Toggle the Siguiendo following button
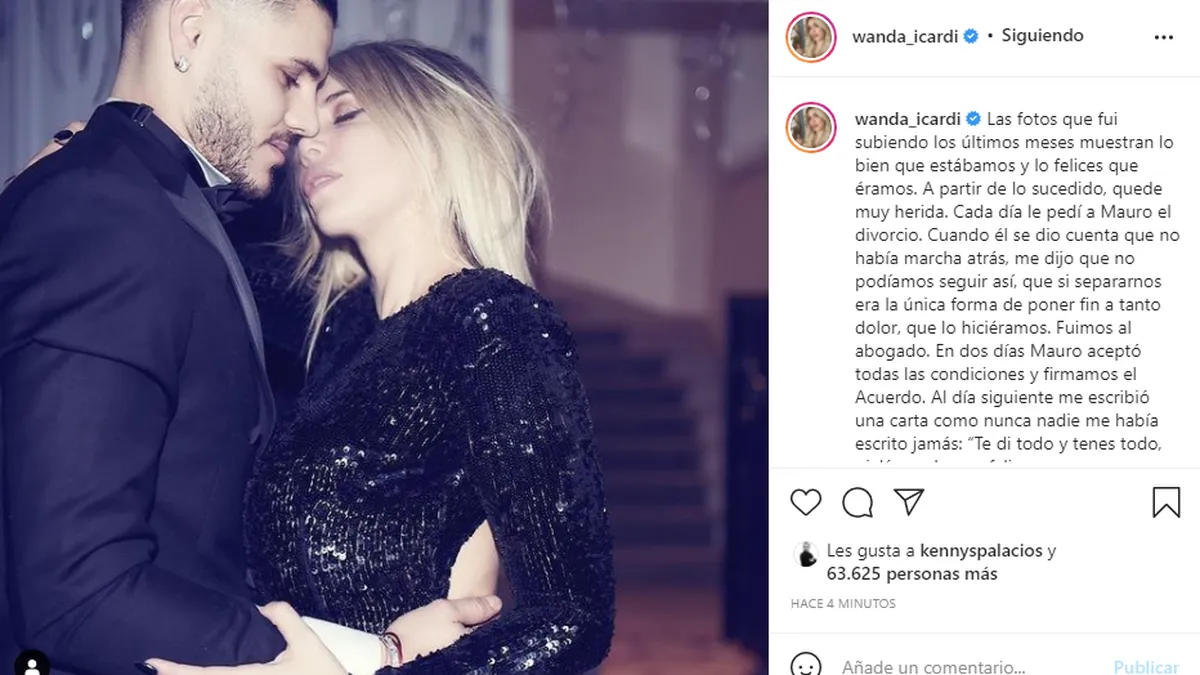The width and height of the screenshot is (1200, 675). [x=1043, y=36]
